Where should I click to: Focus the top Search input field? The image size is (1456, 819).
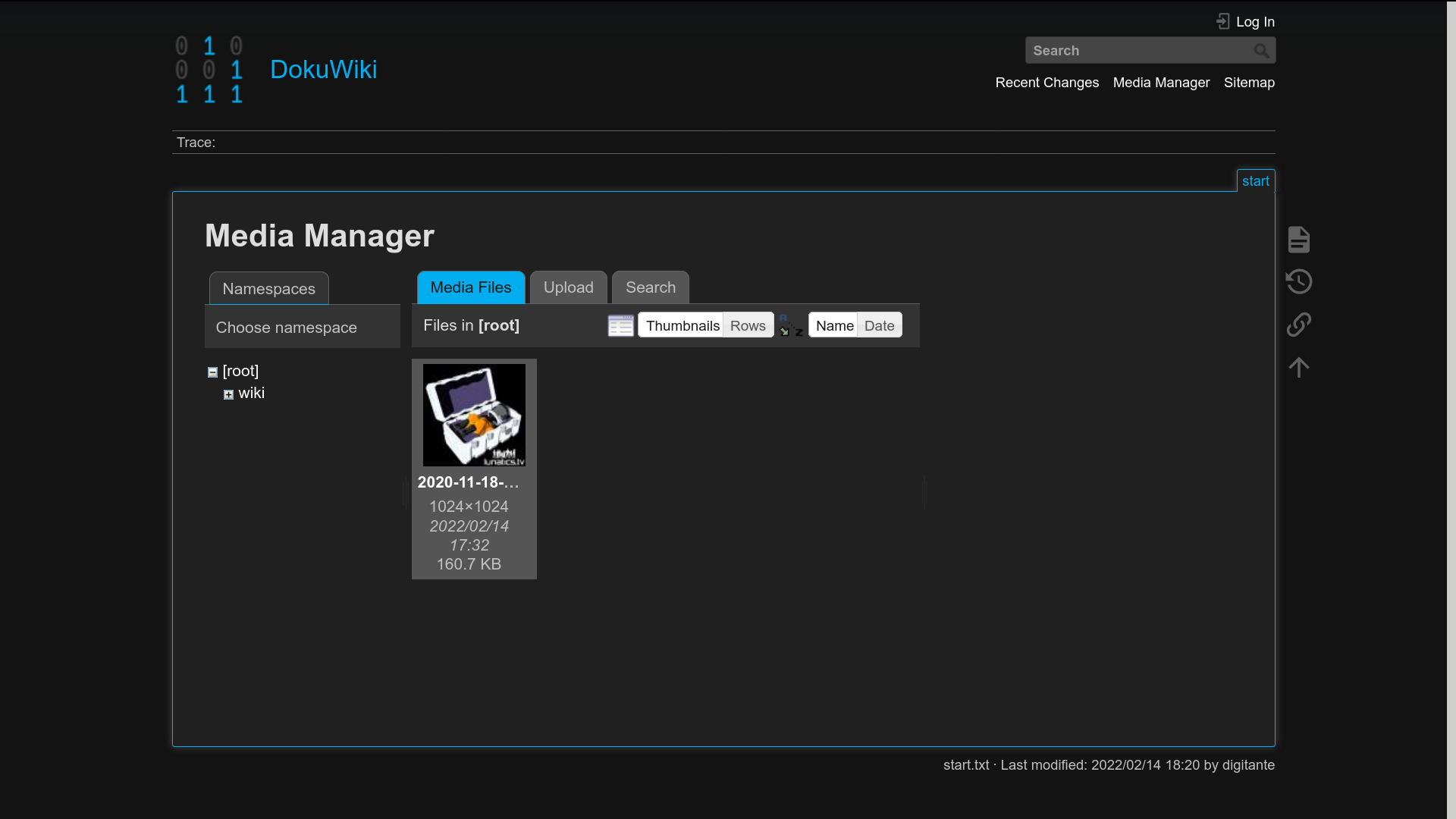1137,51
